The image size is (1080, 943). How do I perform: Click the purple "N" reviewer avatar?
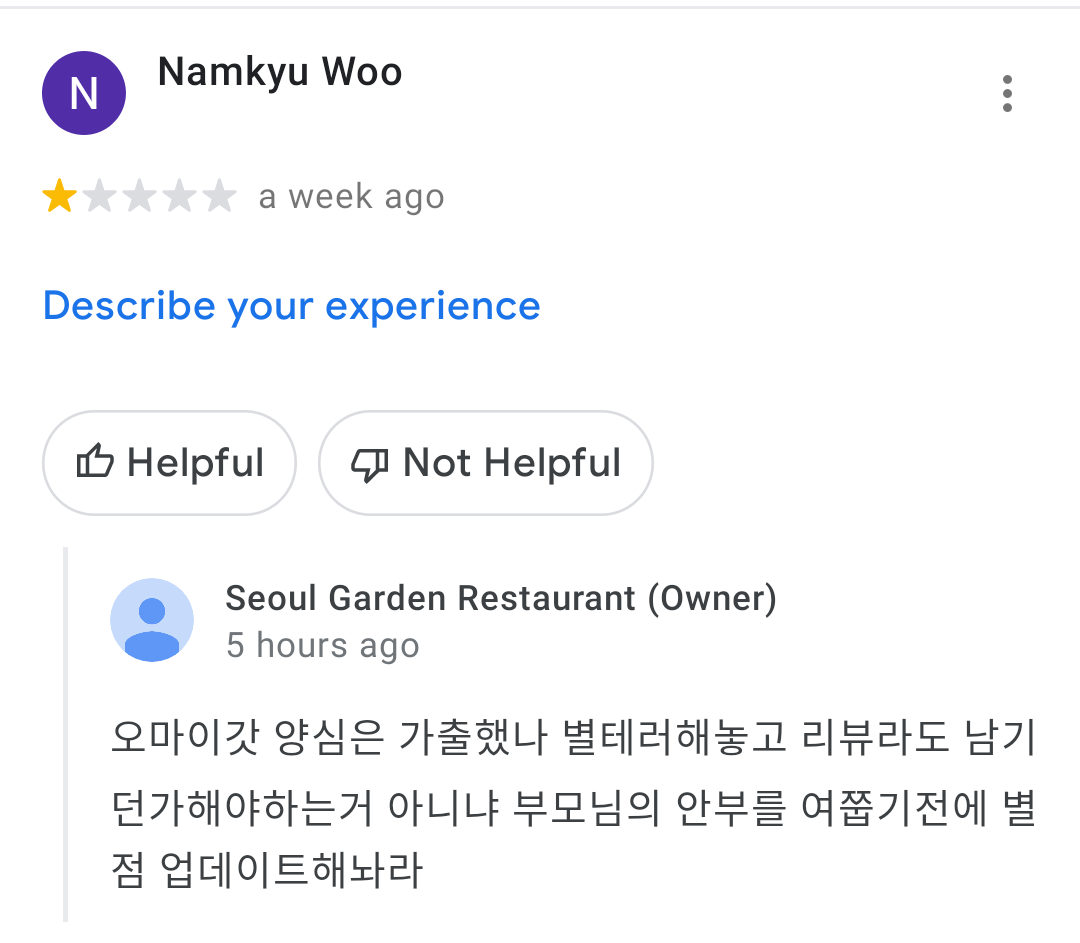pyautogui.click(x=84, y=93)
